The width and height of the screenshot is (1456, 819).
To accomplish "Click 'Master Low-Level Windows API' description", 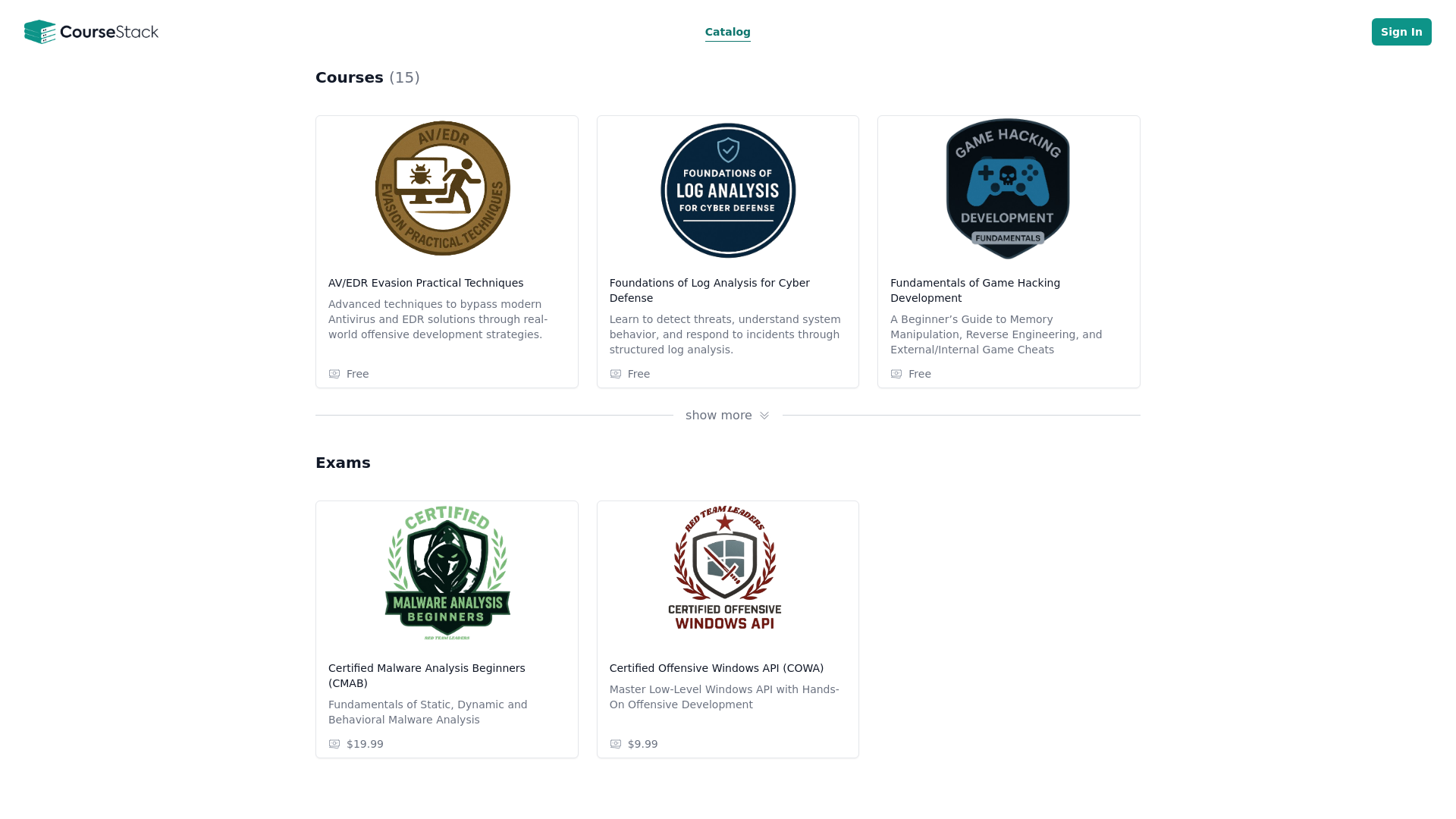I will tap(724, 697).
